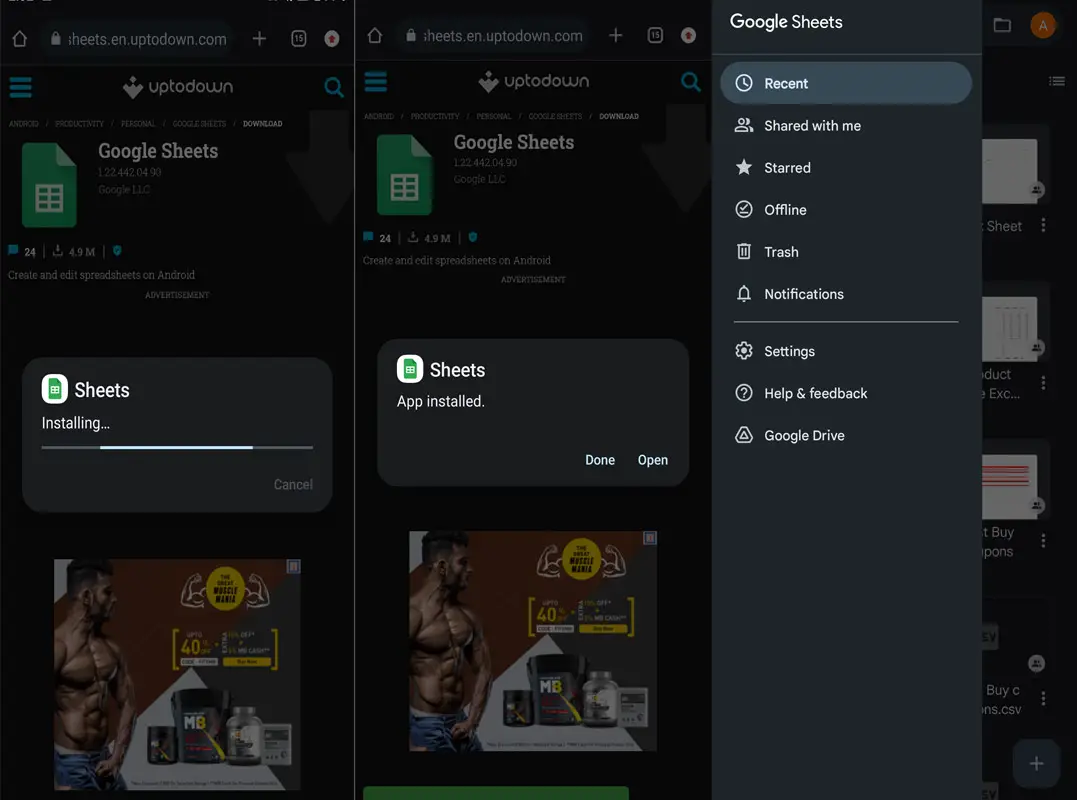Tap 'Google LLC' developer in middle panel

[x=479, y=179]
